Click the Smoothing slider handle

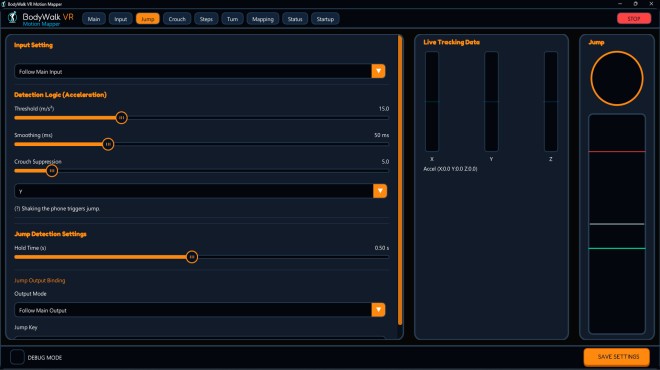pyautogui.click(x=108, y=144)
